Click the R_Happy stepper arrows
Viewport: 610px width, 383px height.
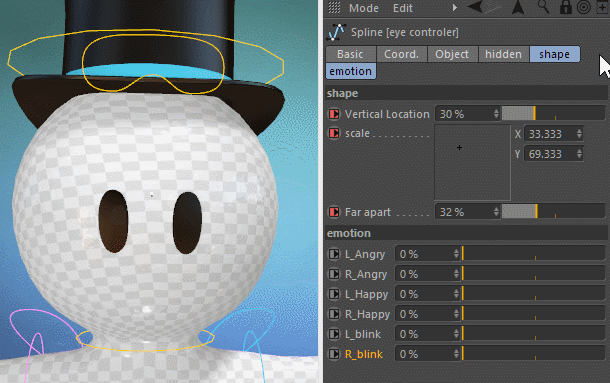[456, 314]
